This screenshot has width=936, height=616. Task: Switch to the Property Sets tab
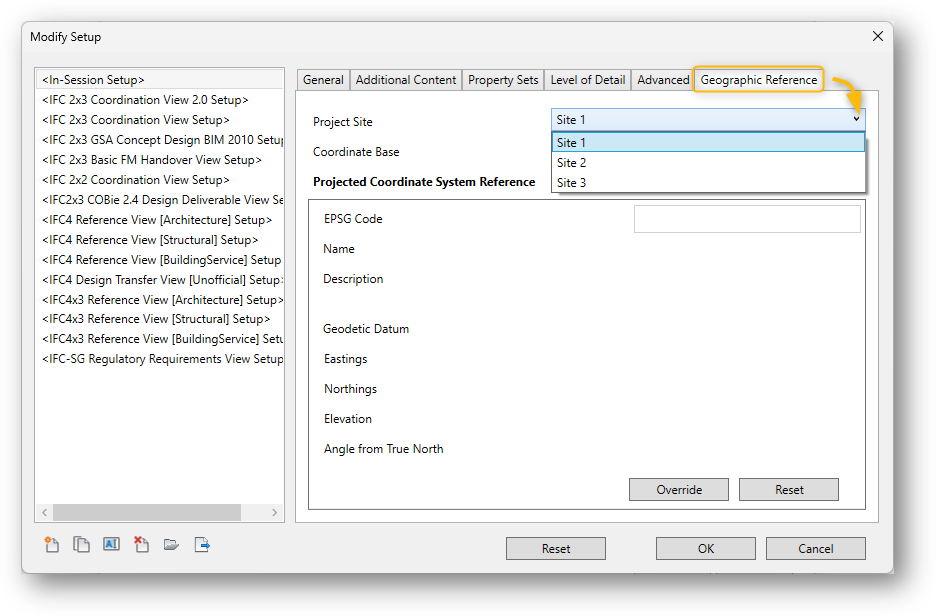[x=503, y=80]
